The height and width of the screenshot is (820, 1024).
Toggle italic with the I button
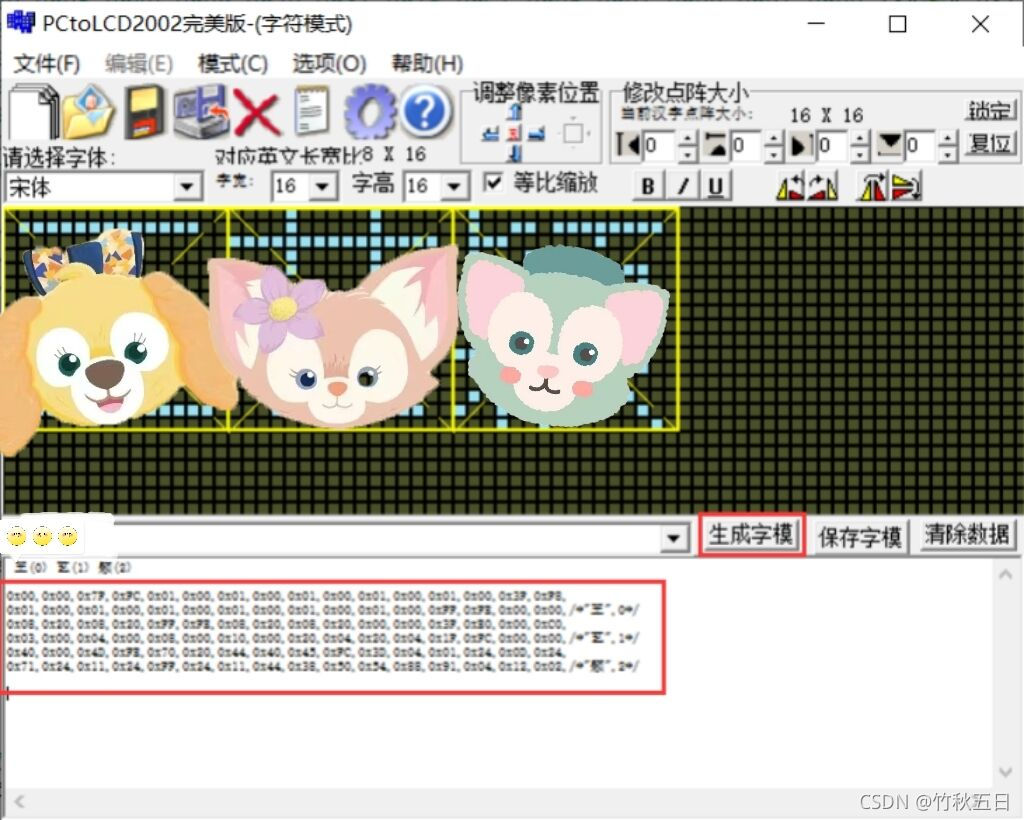click(x=682, y=187)
